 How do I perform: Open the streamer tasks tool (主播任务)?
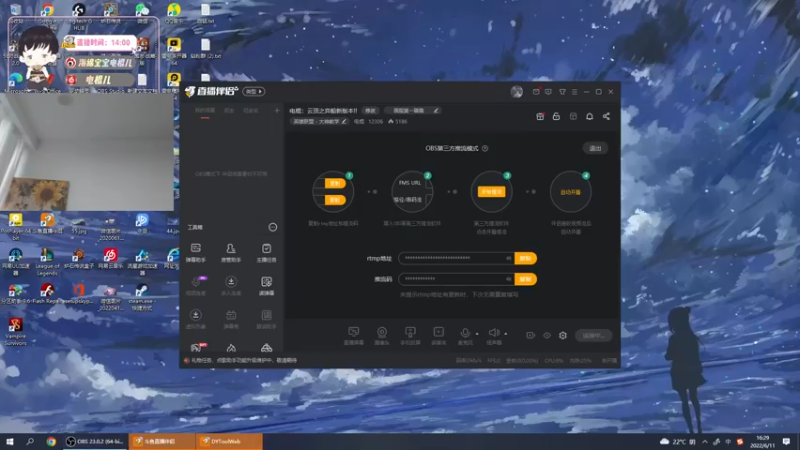pyautogui.click(x=266, y=253)
